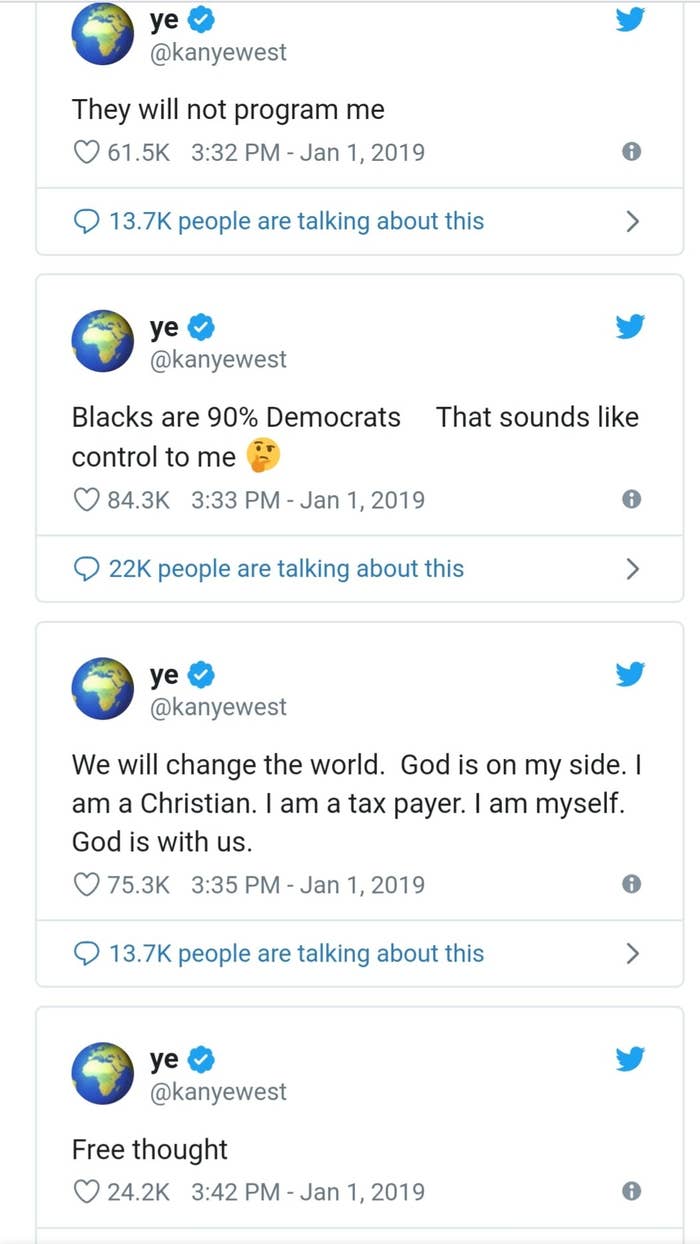Expand the 22K conversation chevron arrow

pyautogui.click(x=632, y=568)
